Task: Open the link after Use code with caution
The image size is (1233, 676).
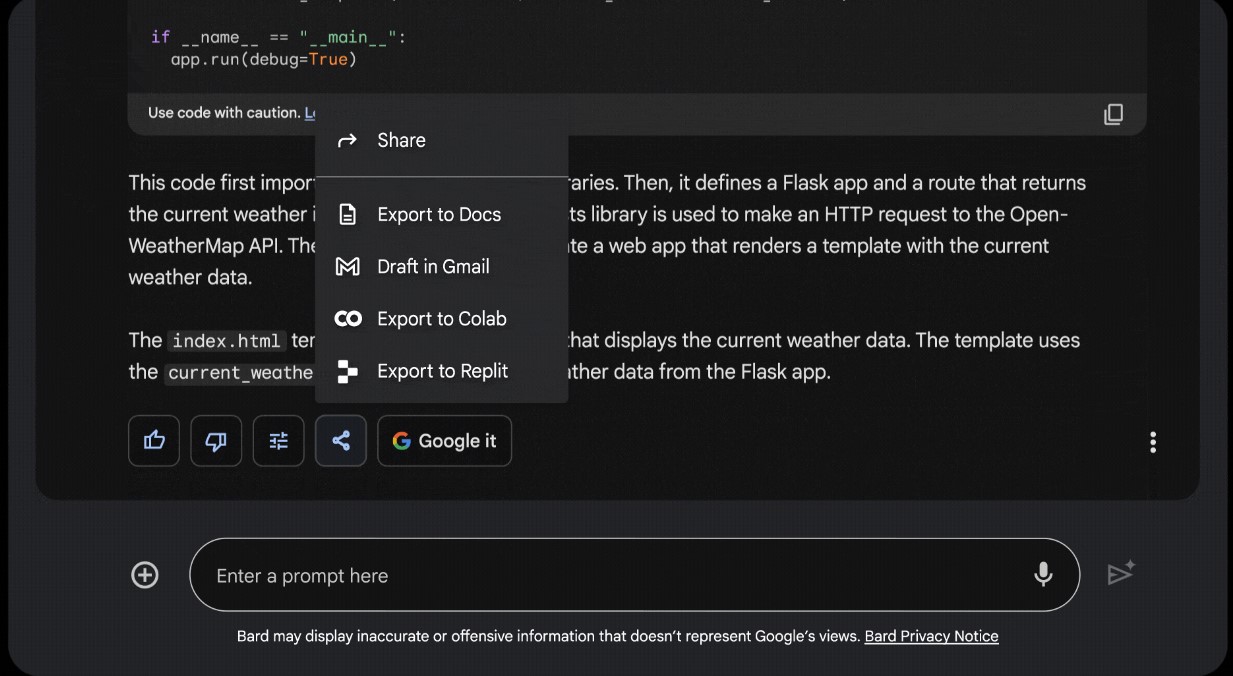Action: 310,113
